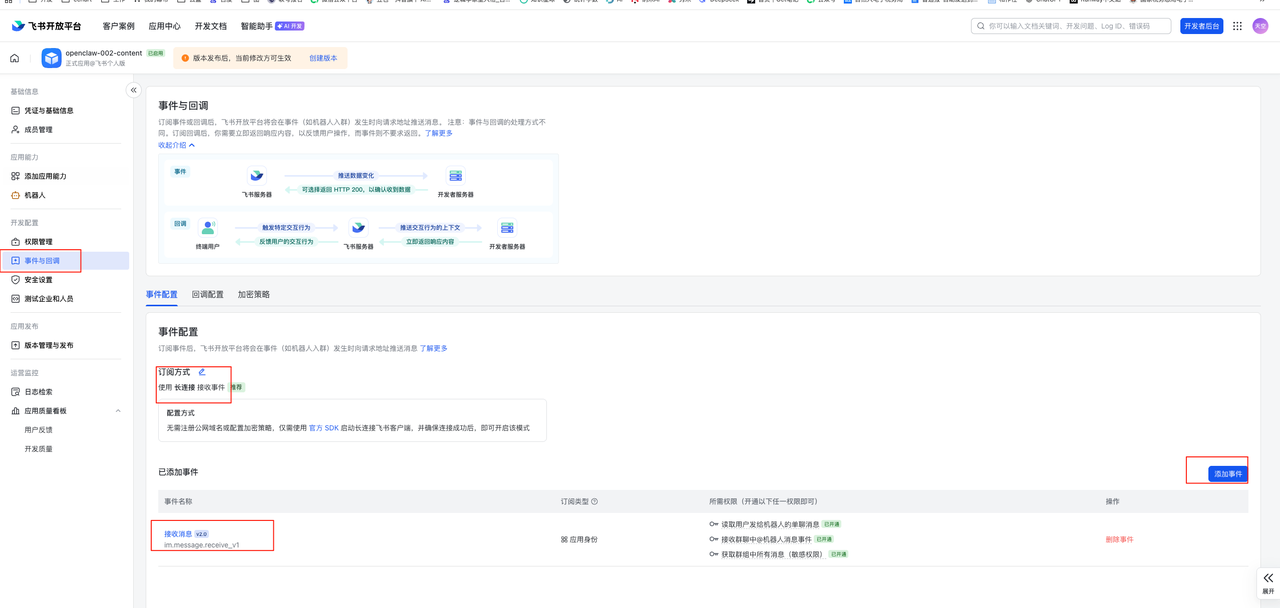Open the apps grid icon in the header

tap(1237, 26)
